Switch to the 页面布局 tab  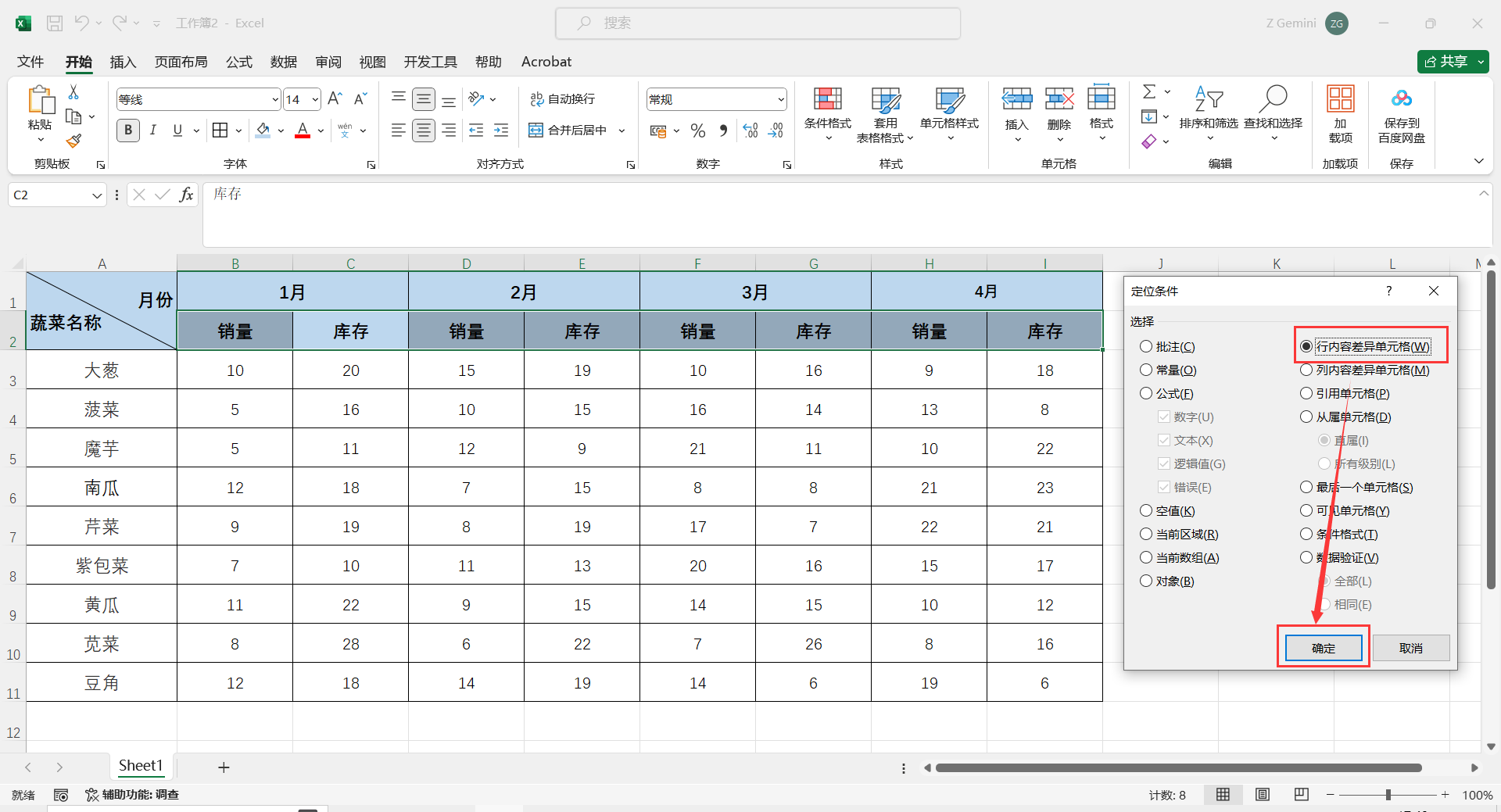click(x=181, y=62)
